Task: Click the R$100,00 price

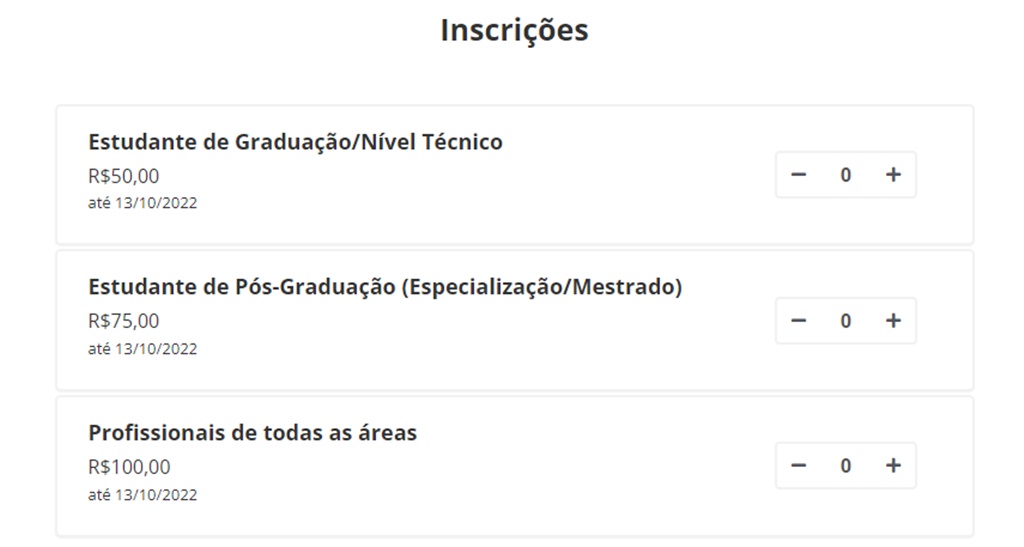Action: (129, 467)
